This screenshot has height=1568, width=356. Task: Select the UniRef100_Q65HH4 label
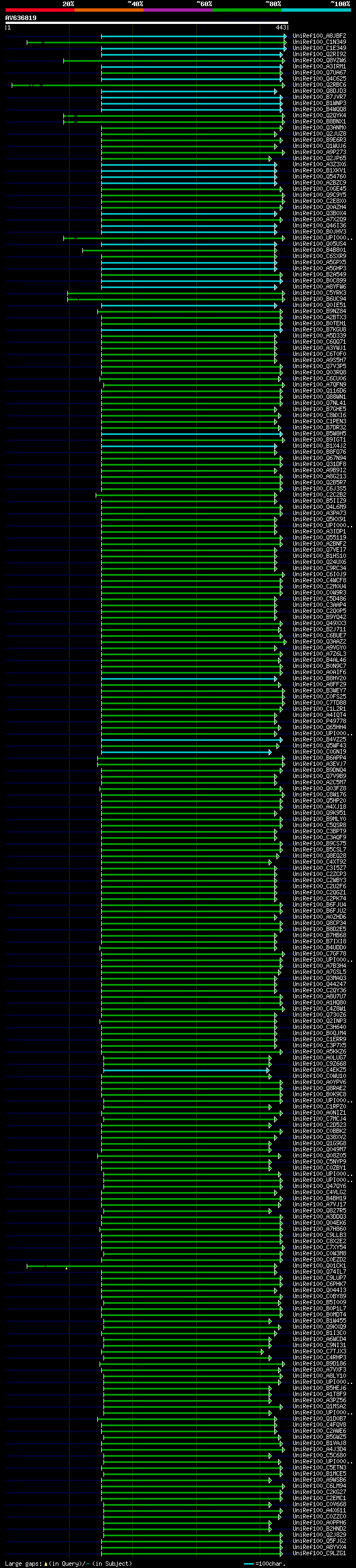click(x=319, y=727)
